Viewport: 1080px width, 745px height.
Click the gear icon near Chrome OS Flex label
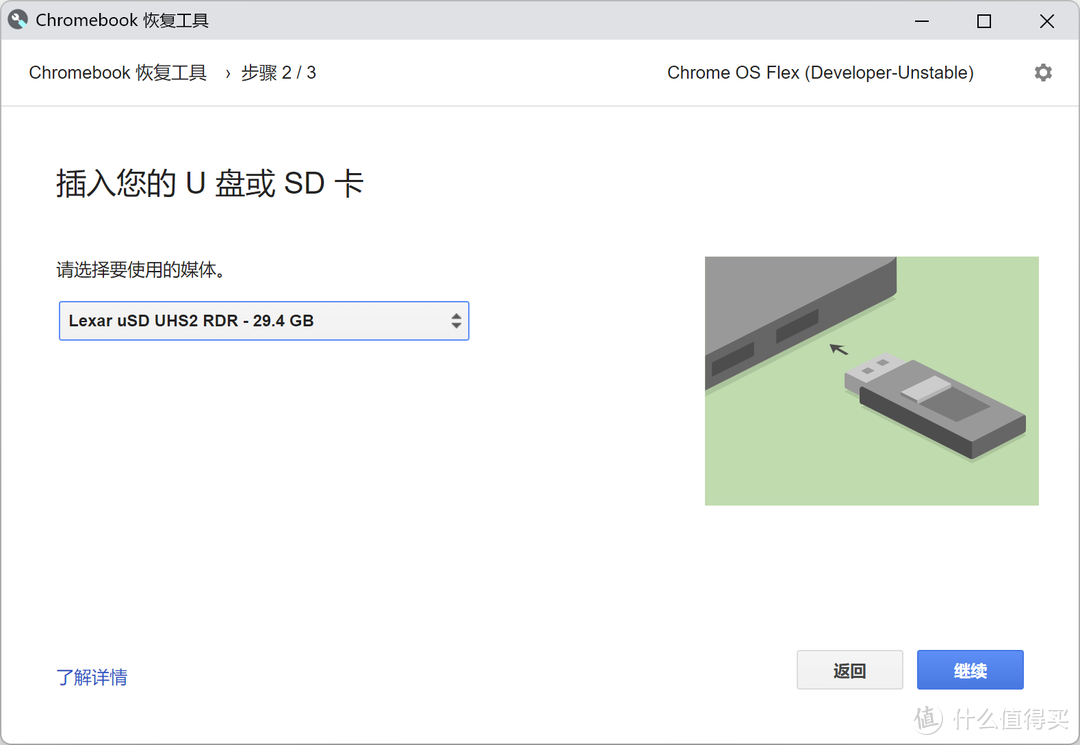point(1043,72)
